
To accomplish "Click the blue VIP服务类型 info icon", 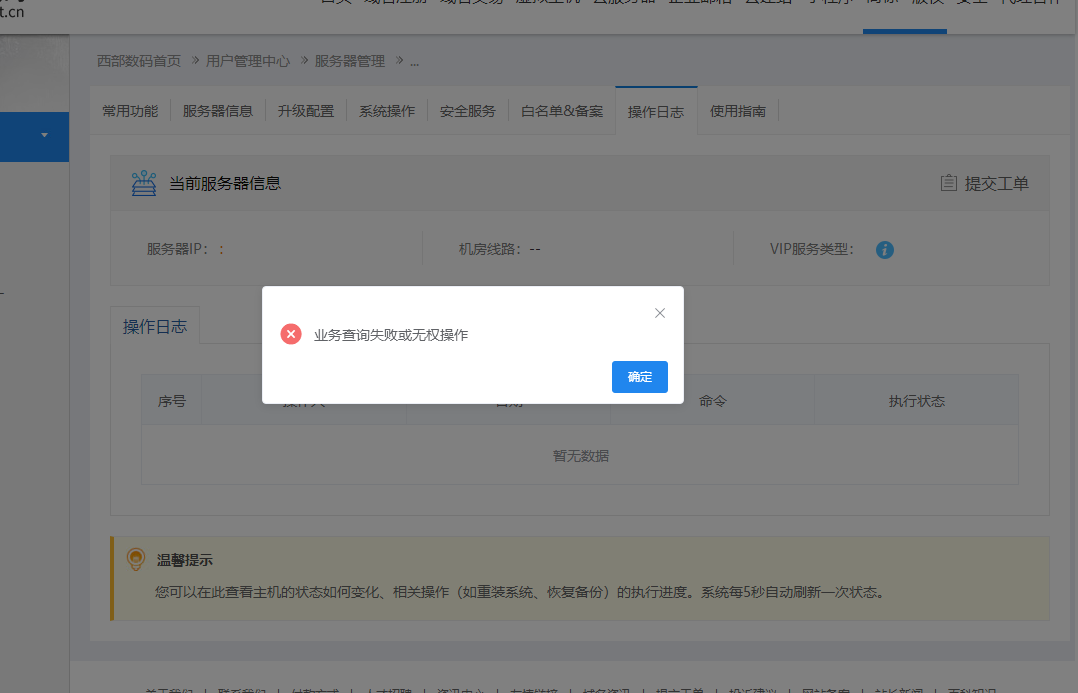I will 884,250.
